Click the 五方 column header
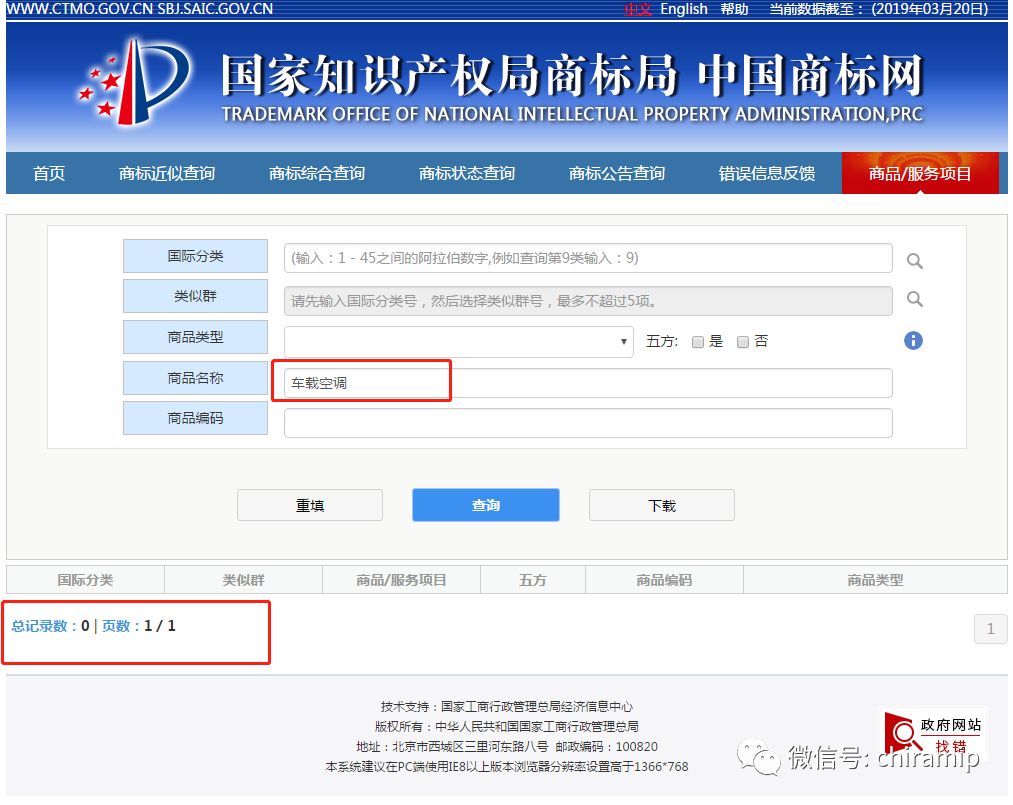 [533, 580]
